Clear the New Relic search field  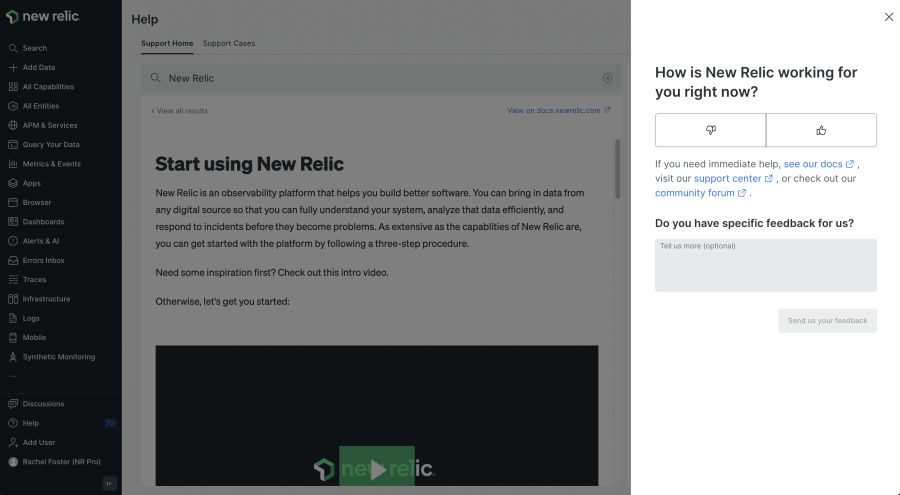tap(607, 78)
